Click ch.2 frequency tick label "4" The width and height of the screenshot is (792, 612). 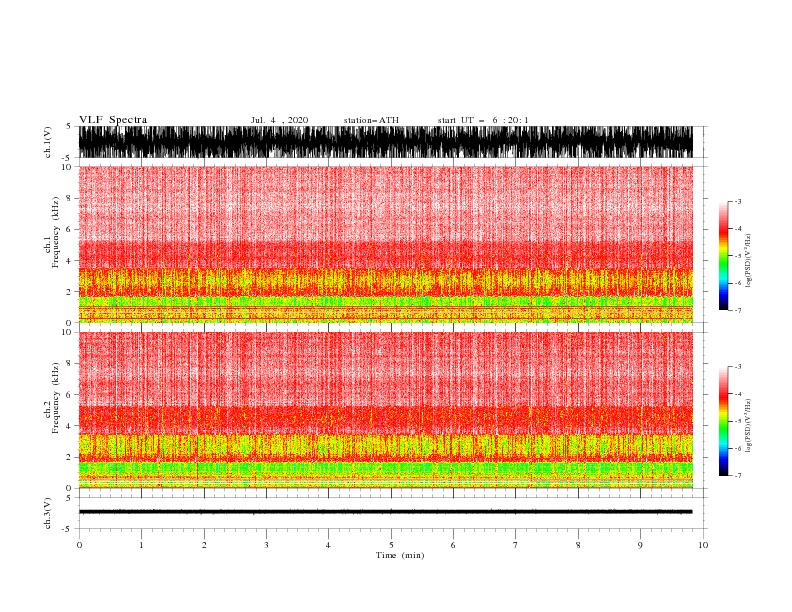coord(69,426)
